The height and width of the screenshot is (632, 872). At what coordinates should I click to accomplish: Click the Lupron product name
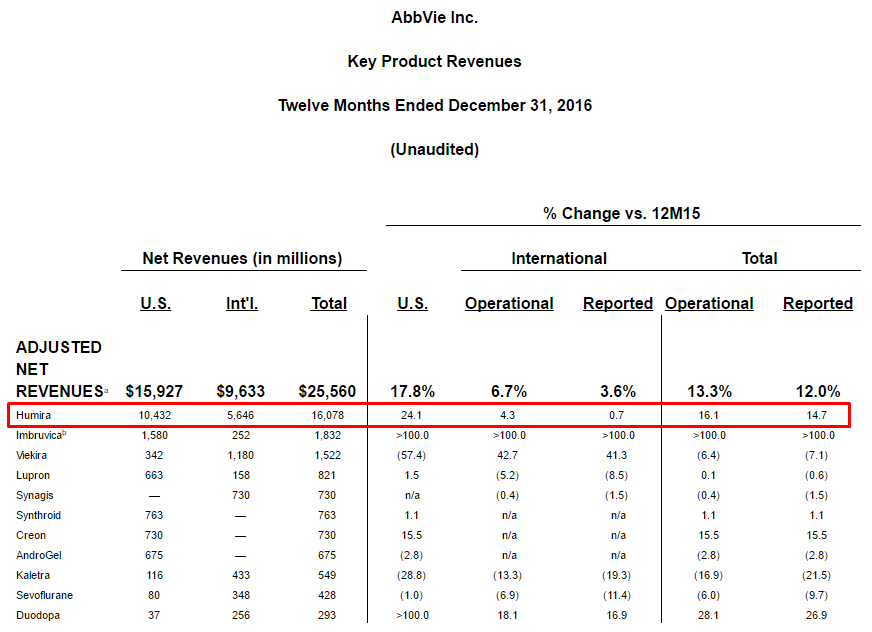[33, 475]
